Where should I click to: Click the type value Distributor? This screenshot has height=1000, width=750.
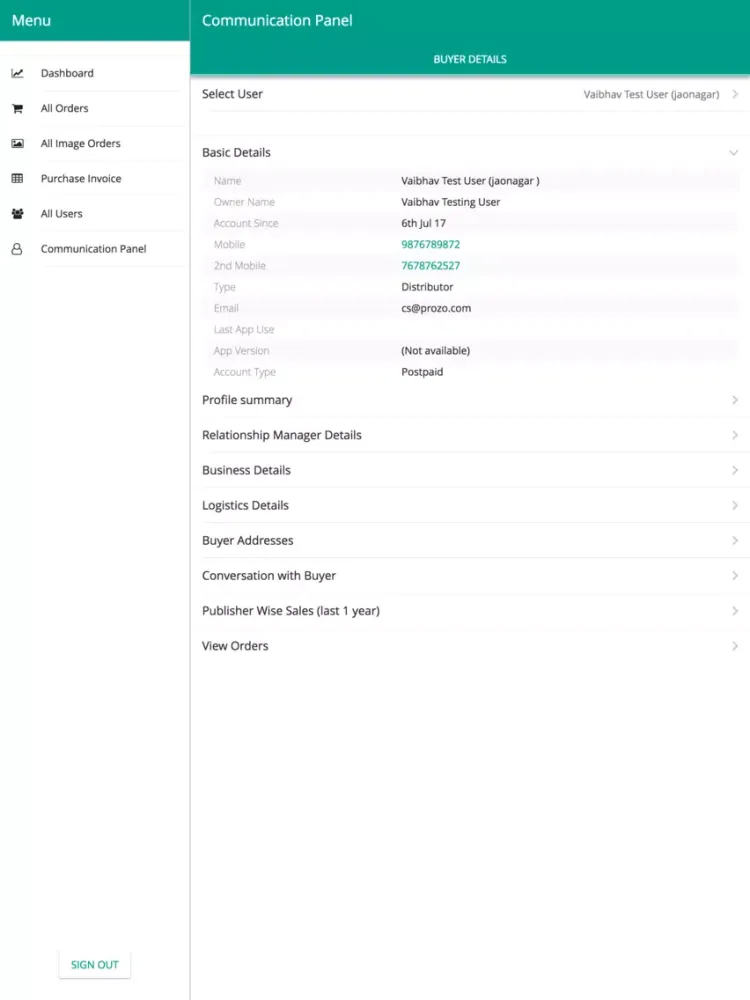pos(427,287)
